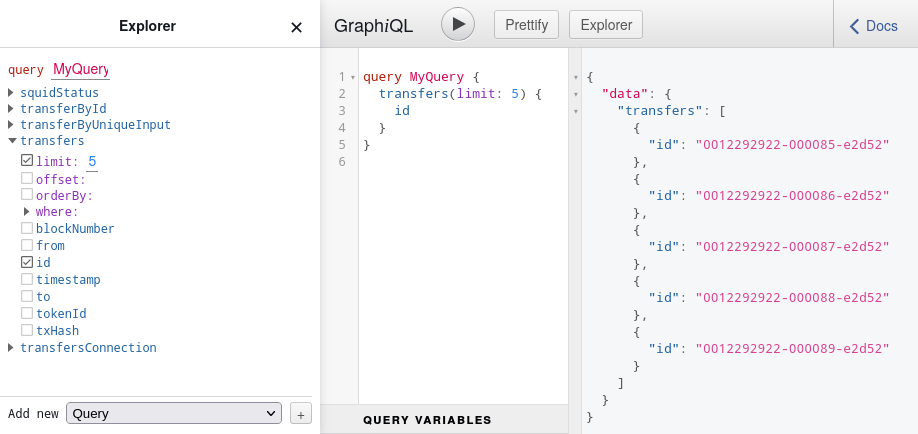Open the Add new Query dropdown
The width and height of the screenshot is (918, 434).
click(x=174, y=413)
